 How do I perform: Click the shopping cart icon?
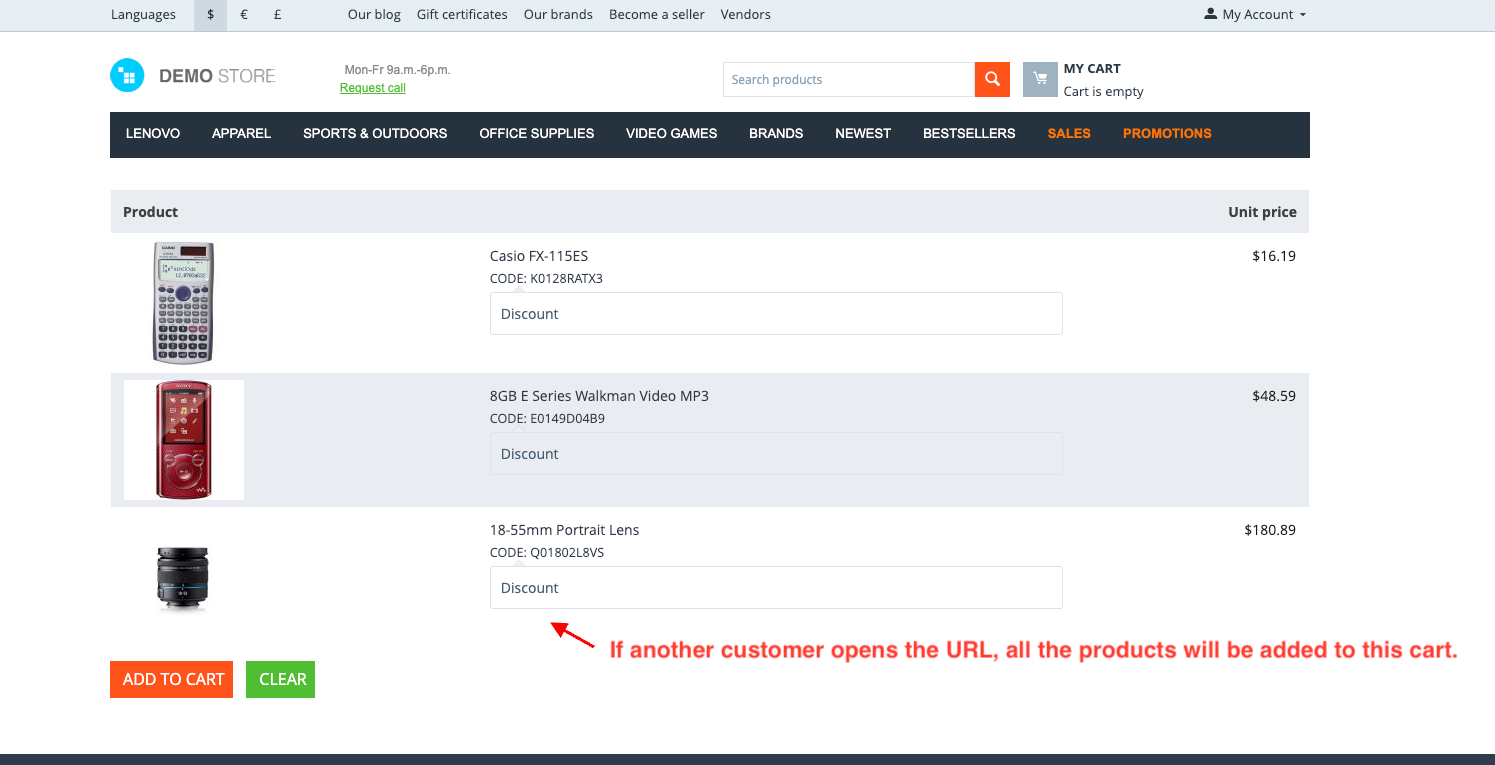click(x=1040, y=80)
